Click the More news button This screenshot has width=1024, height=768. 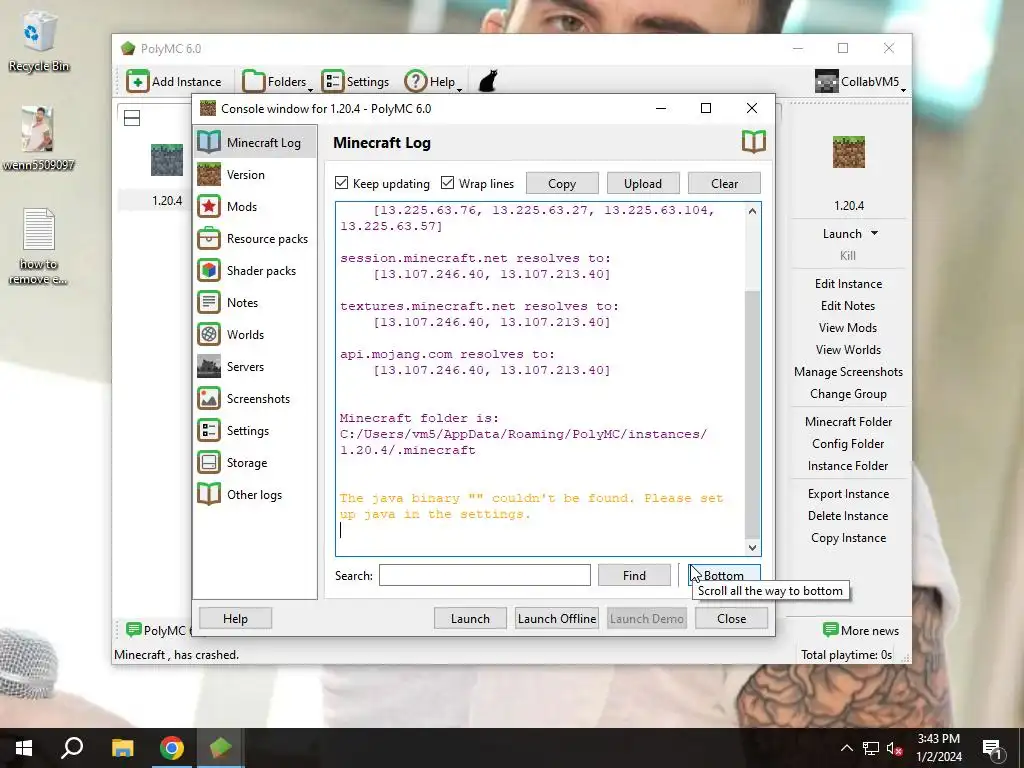[x=861, y=630]
